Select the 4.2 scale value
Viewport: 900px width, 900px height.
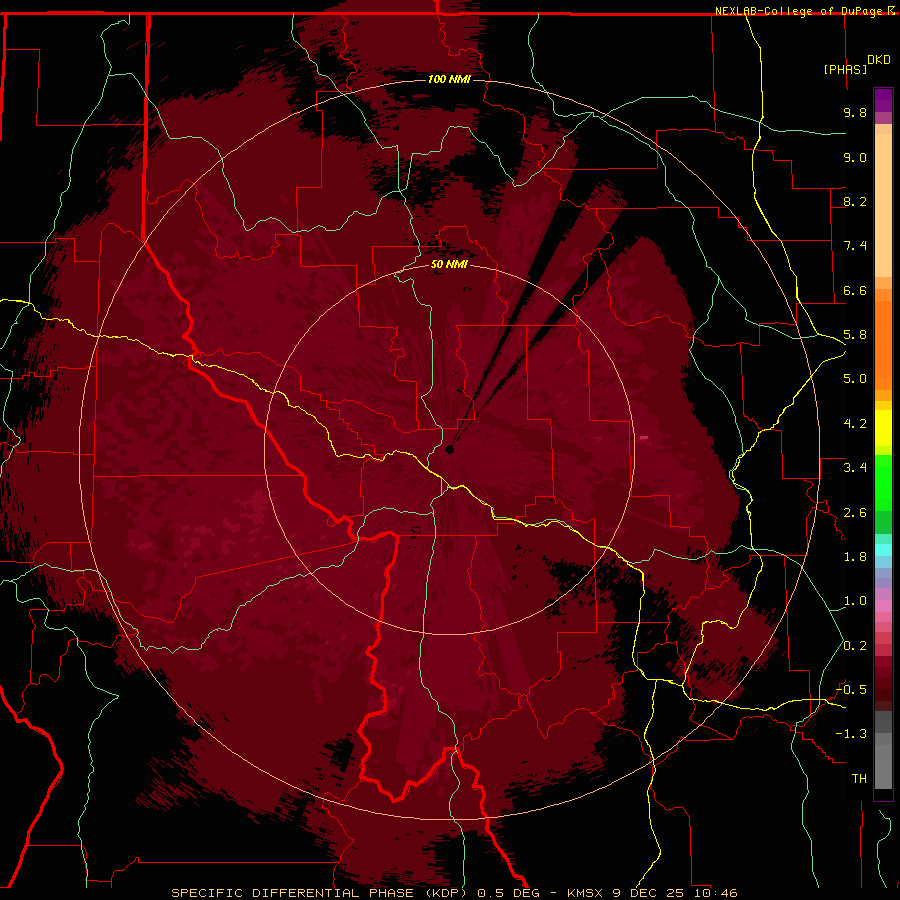[x=855, y=424]
